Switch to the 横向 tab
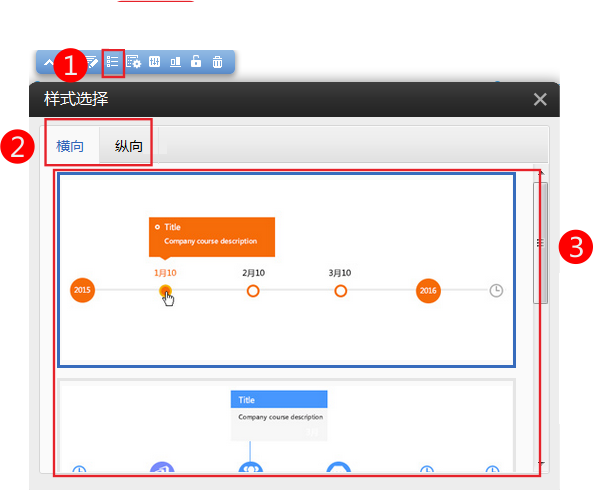The image size is (611, 490). [70, 147]
